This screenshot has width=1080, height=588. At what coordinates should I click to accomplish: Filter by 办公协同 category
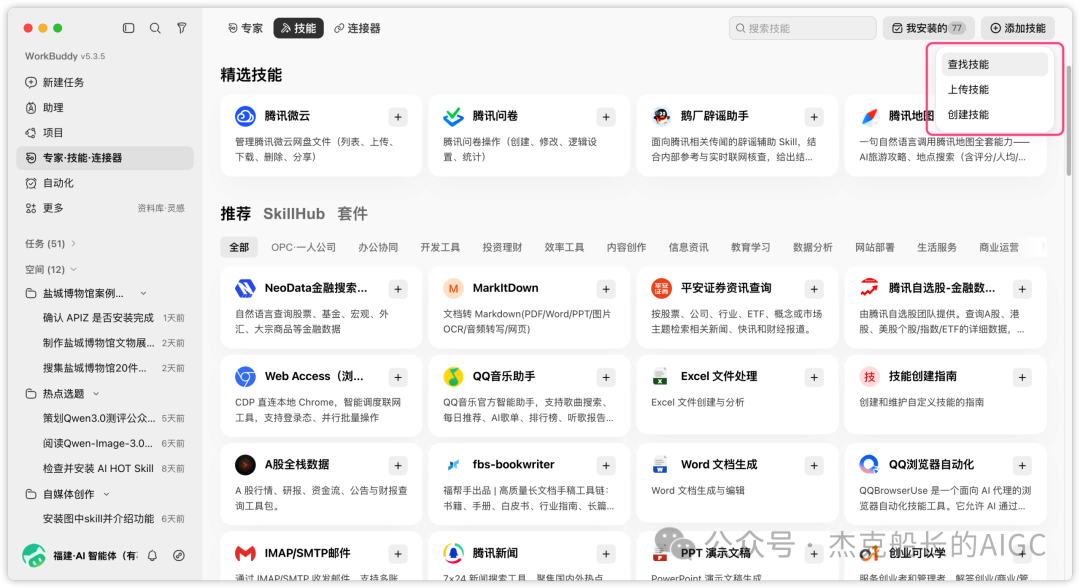pos(377,247)
